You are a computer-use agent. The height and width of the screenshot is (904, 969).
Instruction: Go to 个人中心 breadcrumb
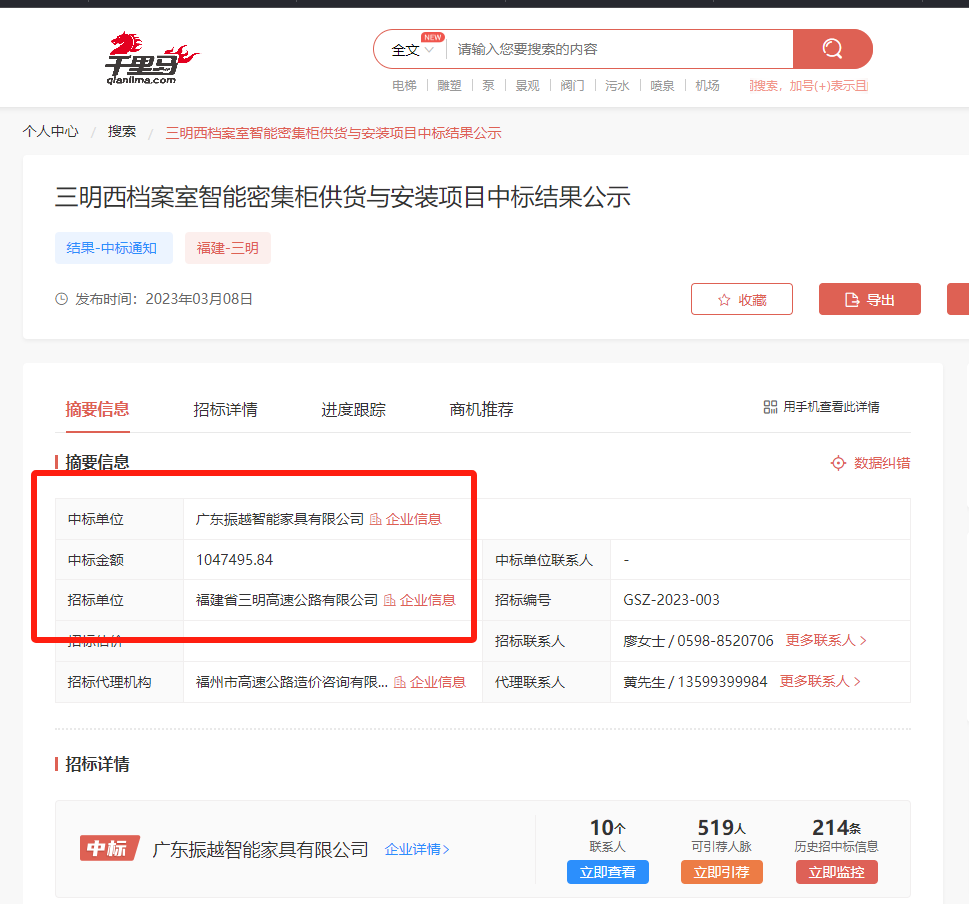pos(51,132)
